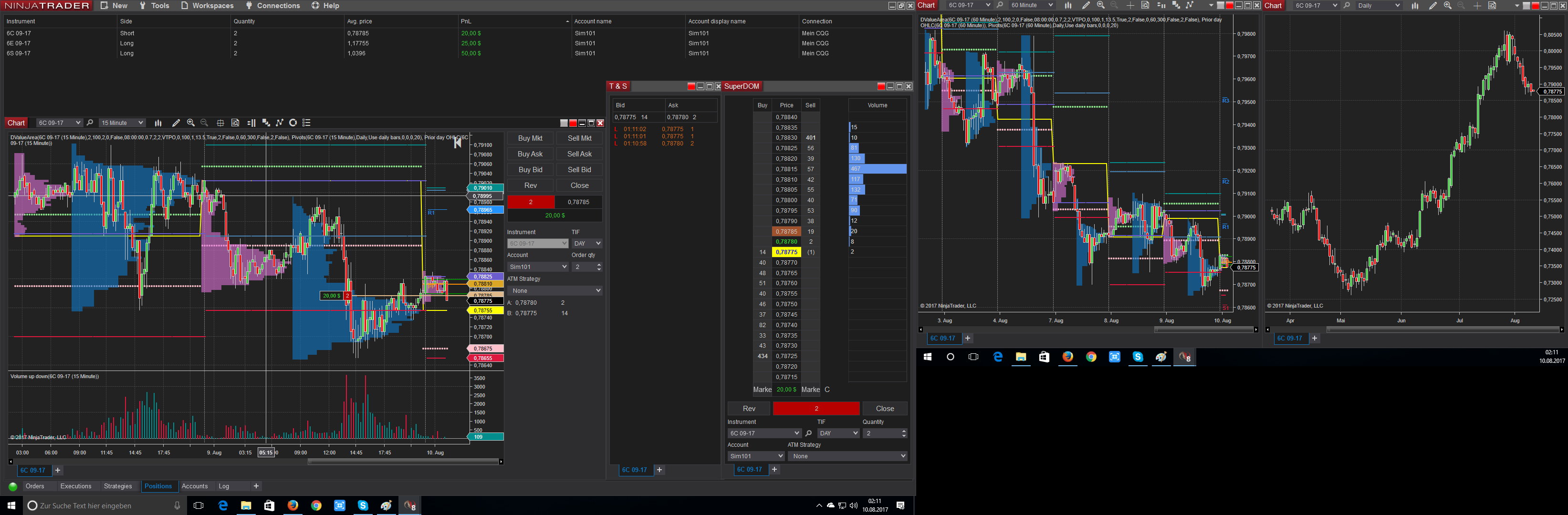Viewport: 1568px width, 515px height.
Task: Toggle cross hair in 15 Minute chart toolbar
Action: pos(220,123)
